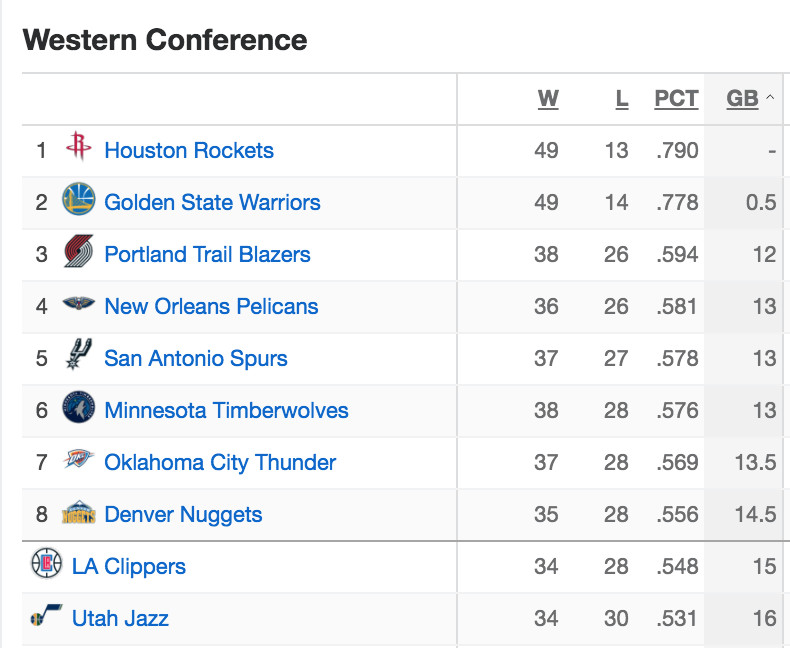Screen dimensions: 790x648
Task: Click the San Antonio Spurs logo
Action: tap(79, 354)
